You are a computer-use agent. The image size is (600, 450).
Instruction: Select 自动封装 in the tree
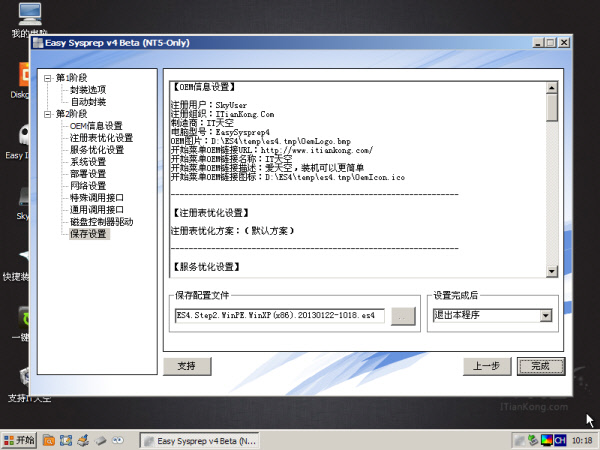point(88,102)
